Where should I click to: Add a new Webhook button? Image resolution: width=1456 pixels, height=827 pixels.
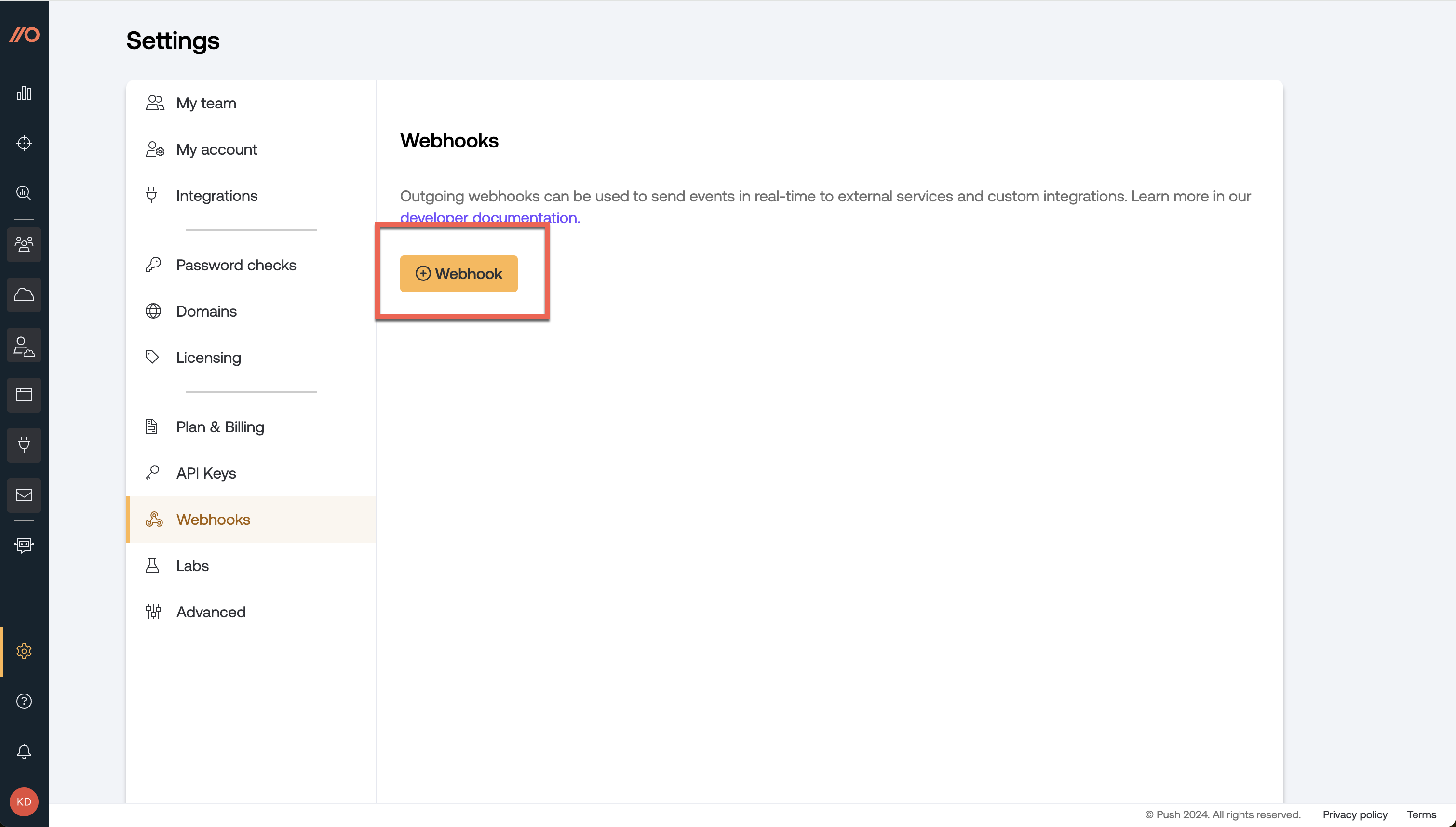[x=458, y=274]
